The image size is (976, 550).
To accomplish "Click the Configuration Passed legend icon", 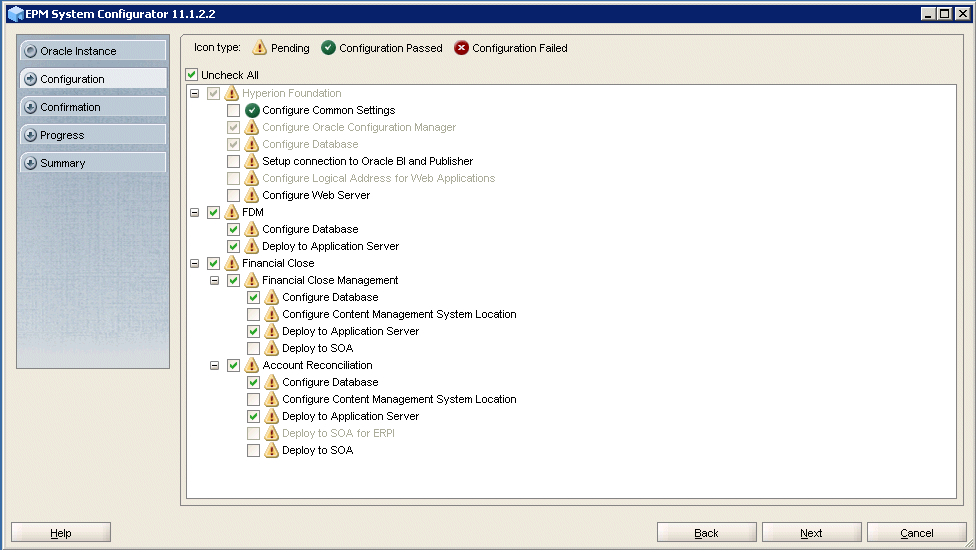I will pos(328,48).
